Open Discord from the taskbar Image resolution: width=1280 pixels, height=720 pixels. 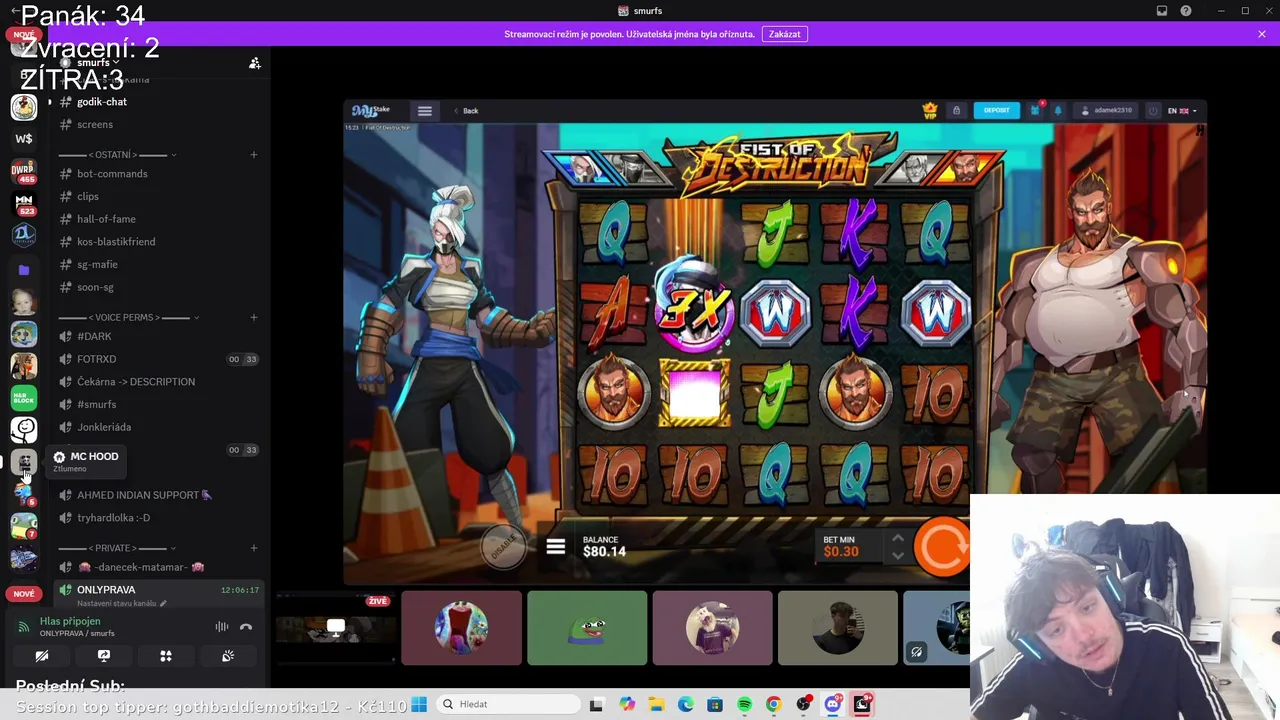tap(832, 705)
